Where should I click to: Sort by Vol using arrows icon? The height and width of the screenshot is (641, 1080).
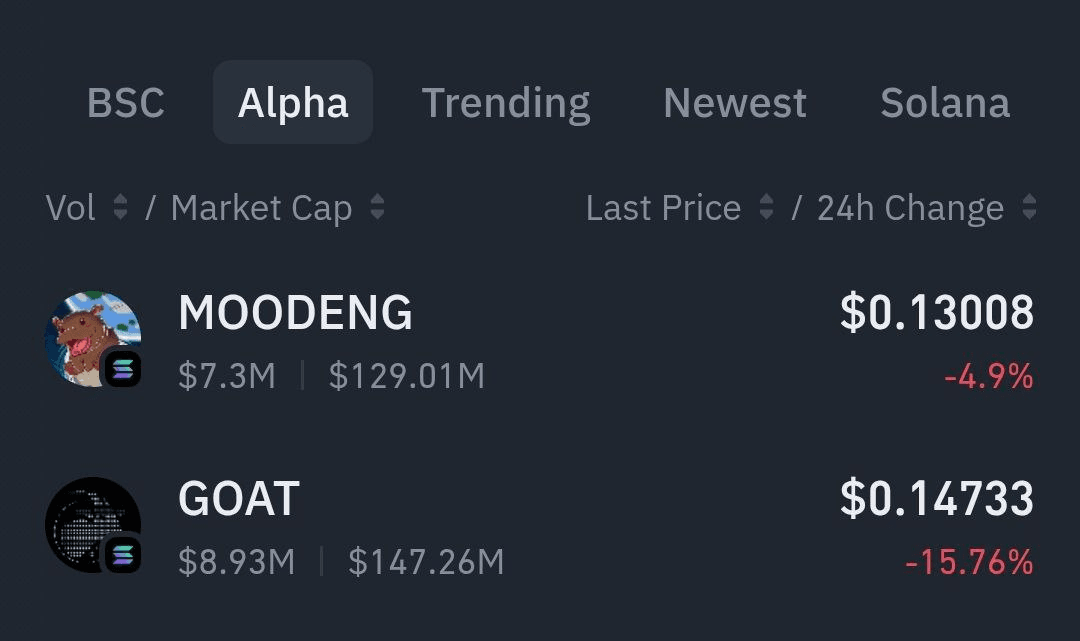120,207
